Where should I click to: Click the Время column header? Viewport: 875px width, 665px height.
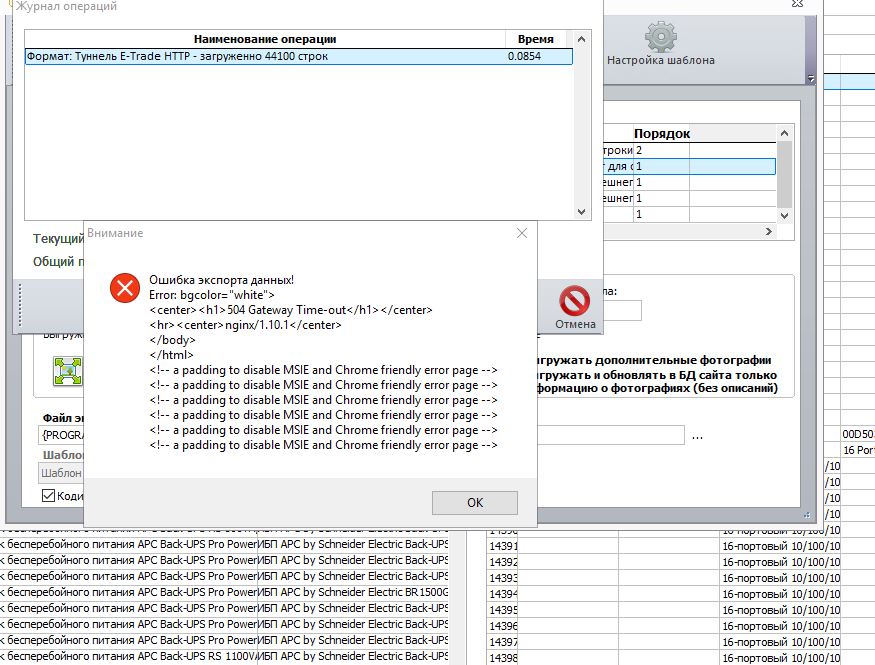tap(536, 39)
